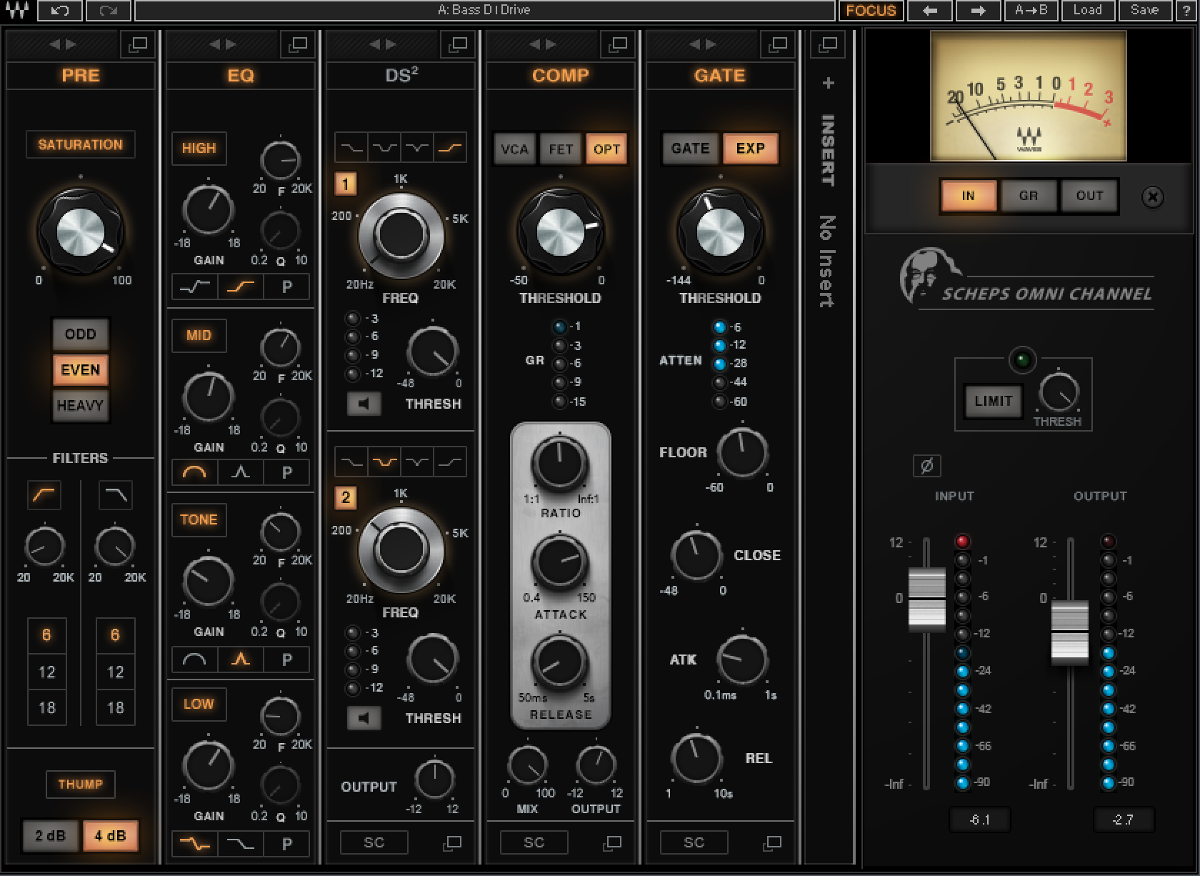Enable the high-pass filter icon under FILTERS
1200x876 pixels.
point(45,493)
